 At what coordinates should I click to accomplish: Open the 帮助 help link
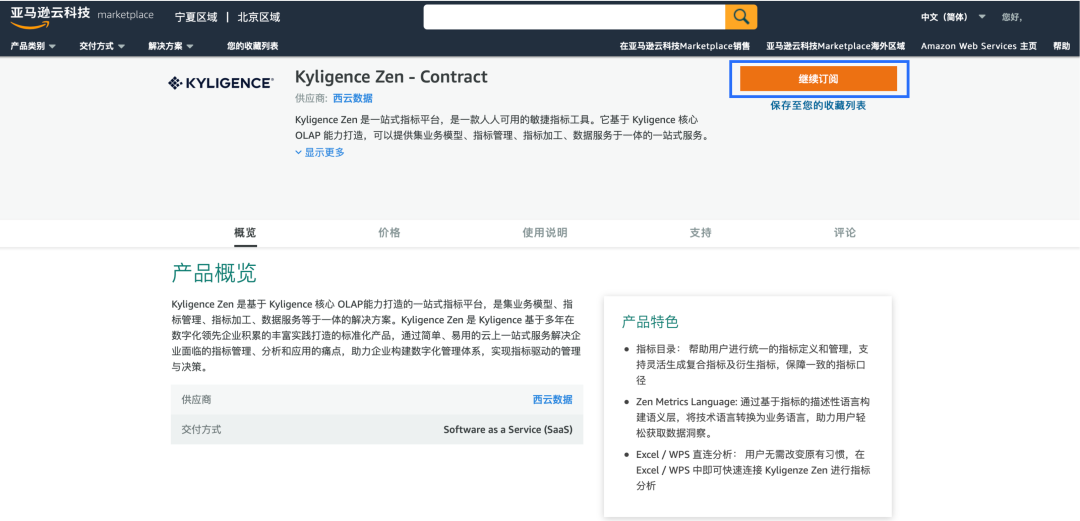(x=1061, y=46)
